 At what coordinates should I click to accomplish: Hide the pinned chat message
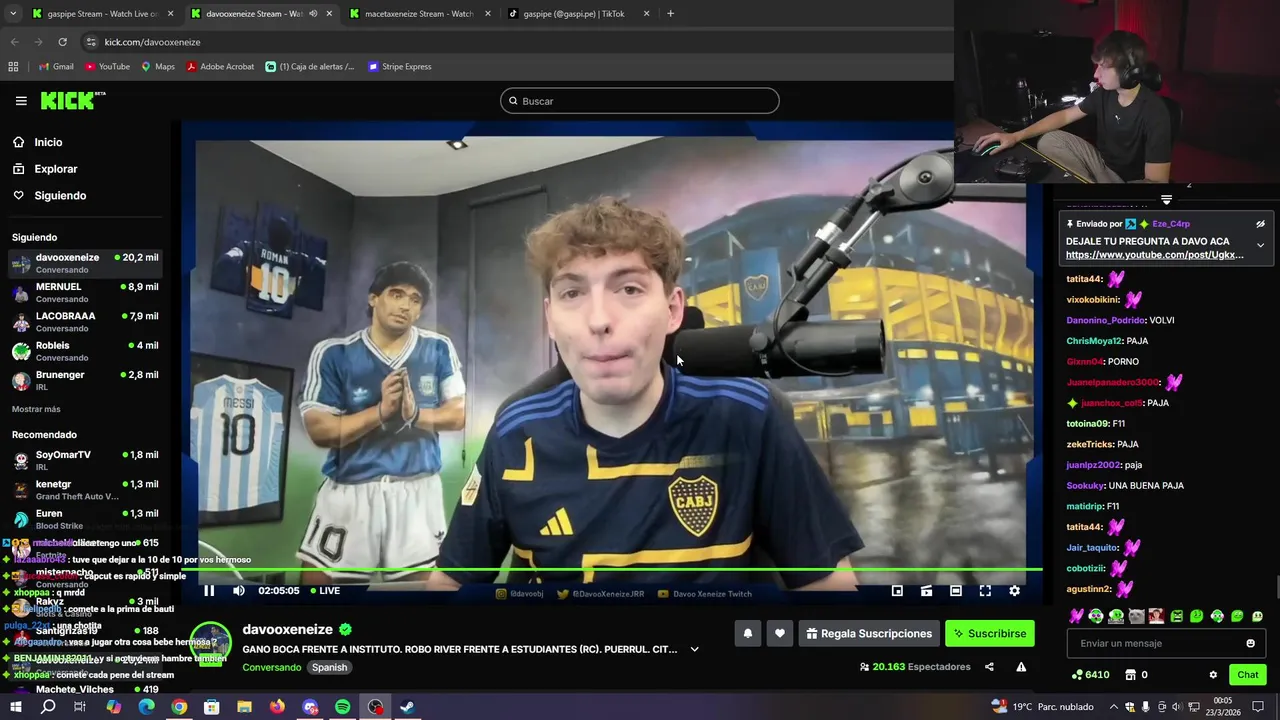point(1260,224)
